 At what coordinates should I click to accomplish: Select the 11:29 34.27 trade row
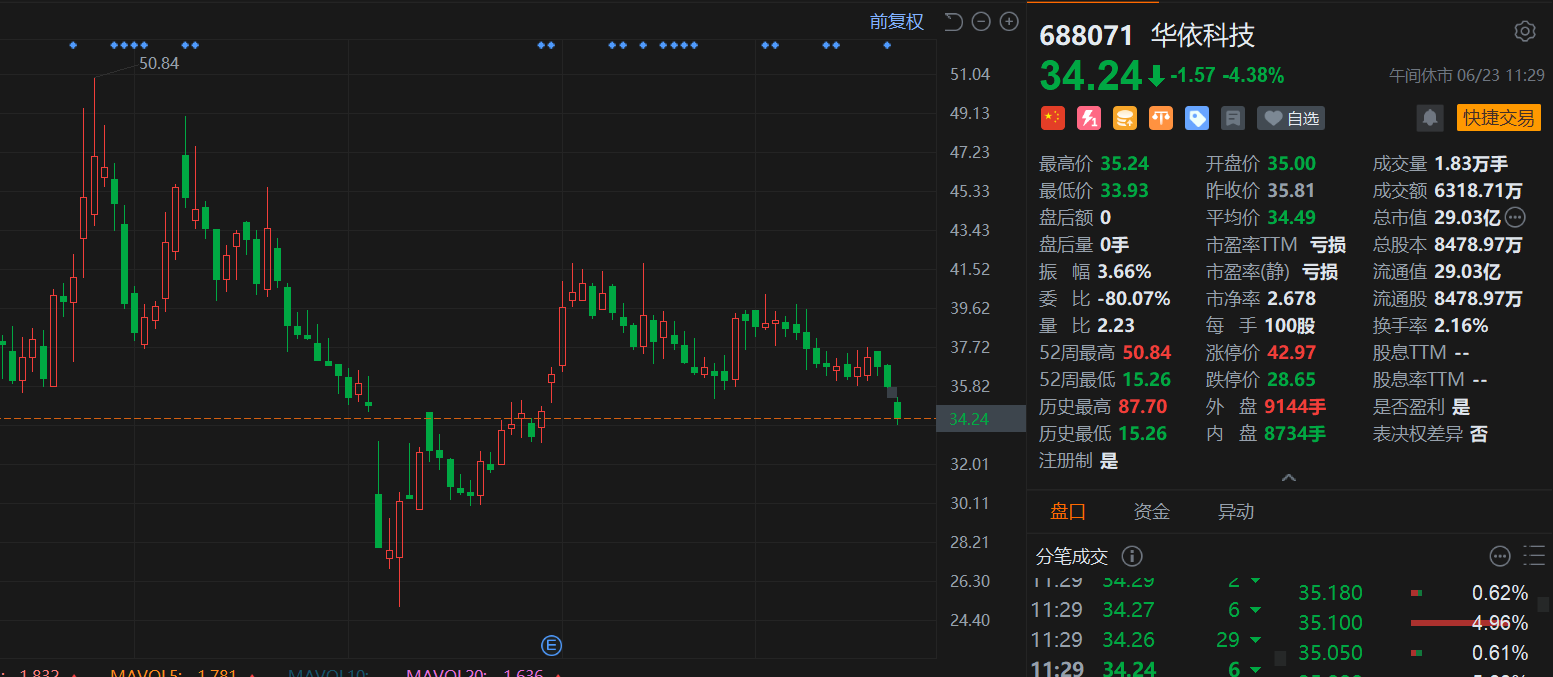1148,610
